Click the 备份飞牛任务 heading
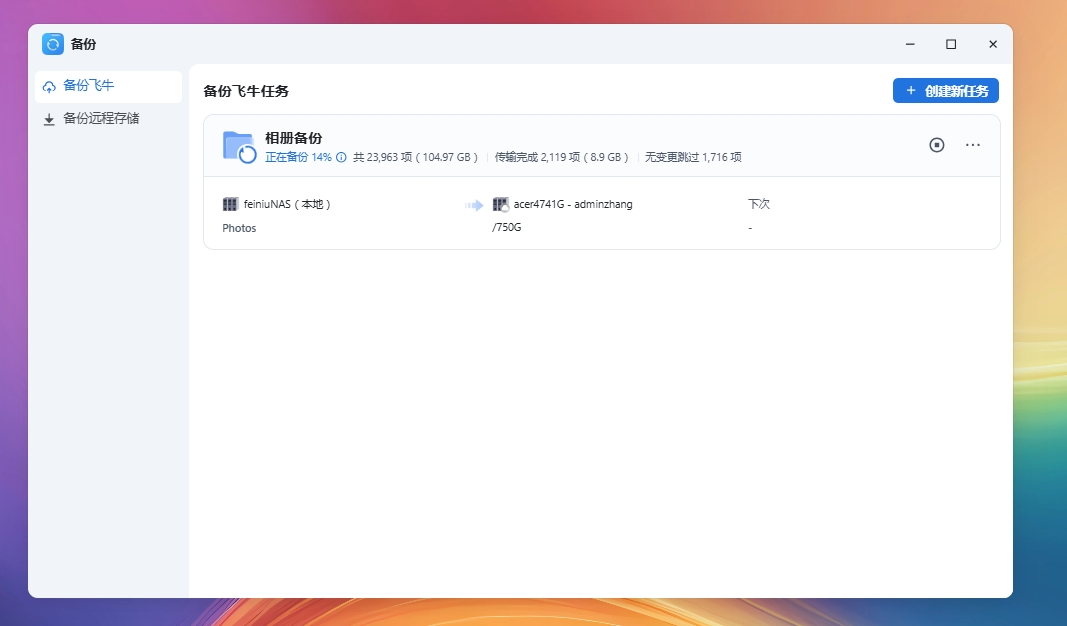 (246, 91)
